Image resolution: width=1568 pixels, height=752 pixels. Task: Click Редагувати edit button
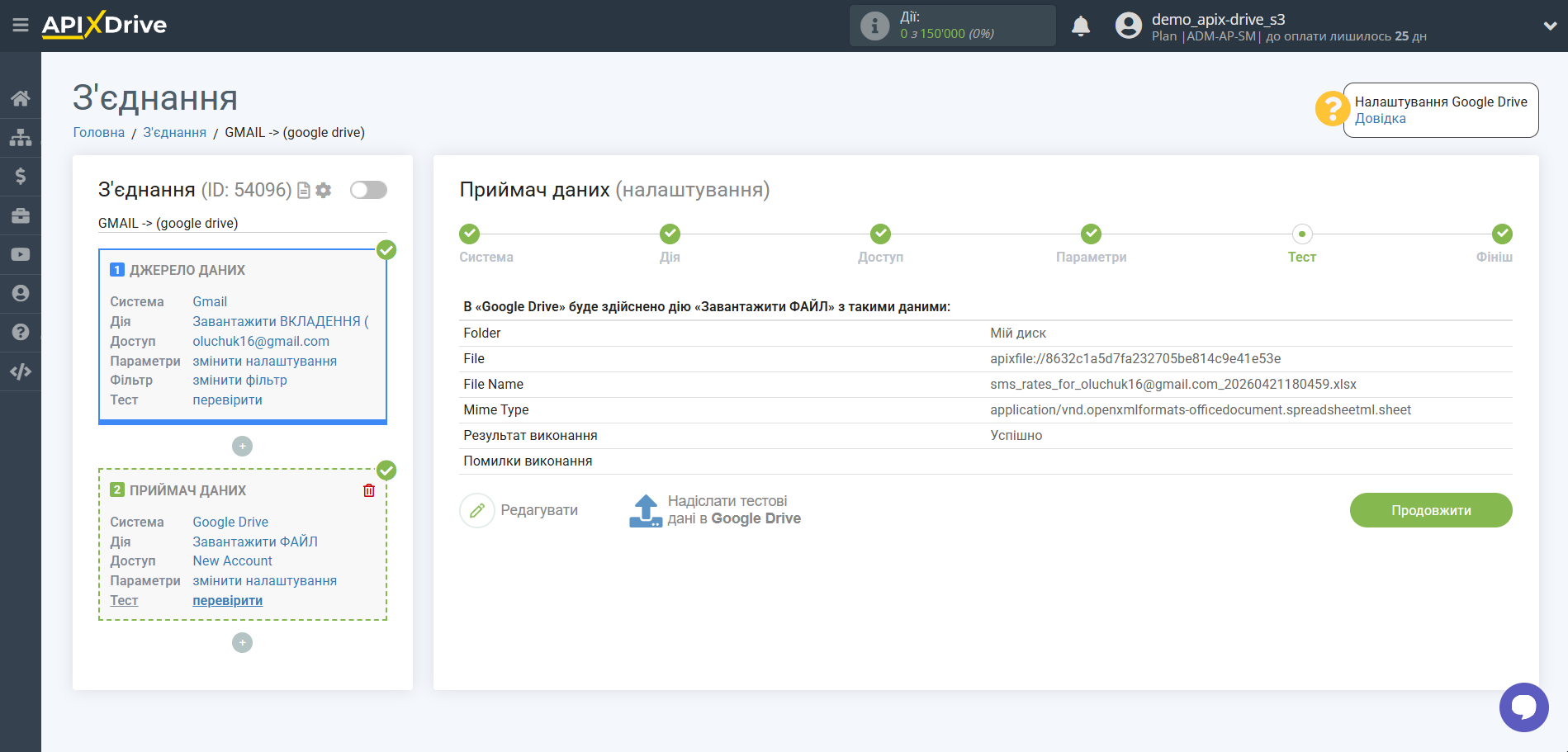tap(519, 511)
